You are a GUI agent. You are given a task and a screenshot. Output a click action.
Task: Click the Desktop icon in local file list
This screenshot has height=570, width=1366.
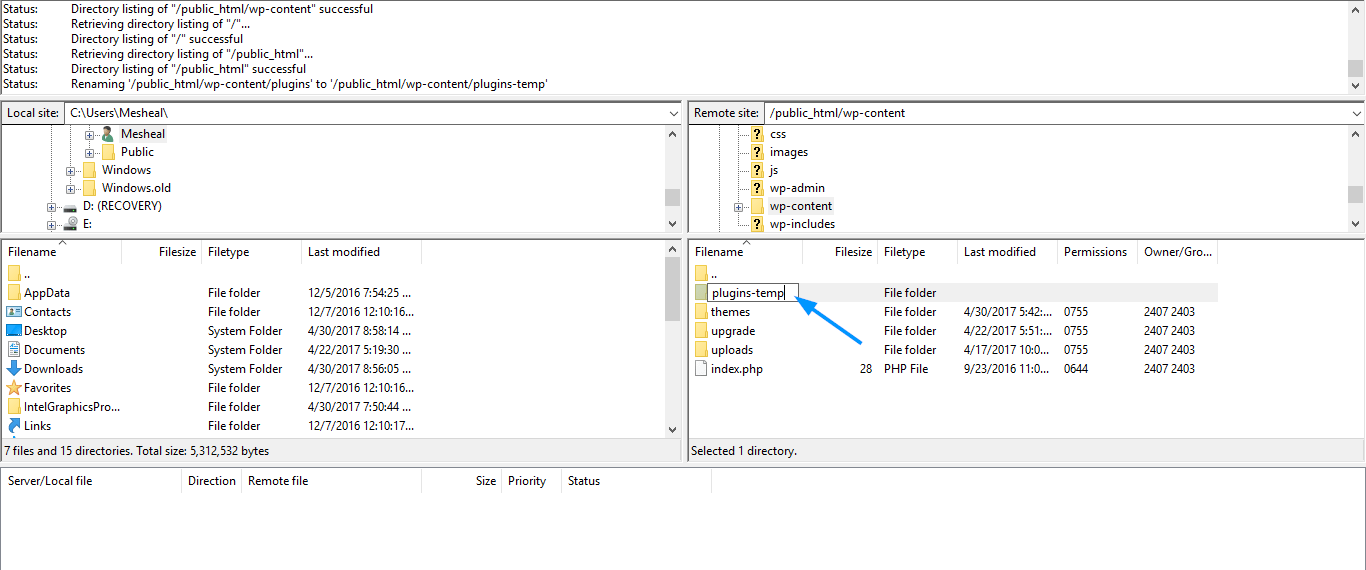(14, 331)
